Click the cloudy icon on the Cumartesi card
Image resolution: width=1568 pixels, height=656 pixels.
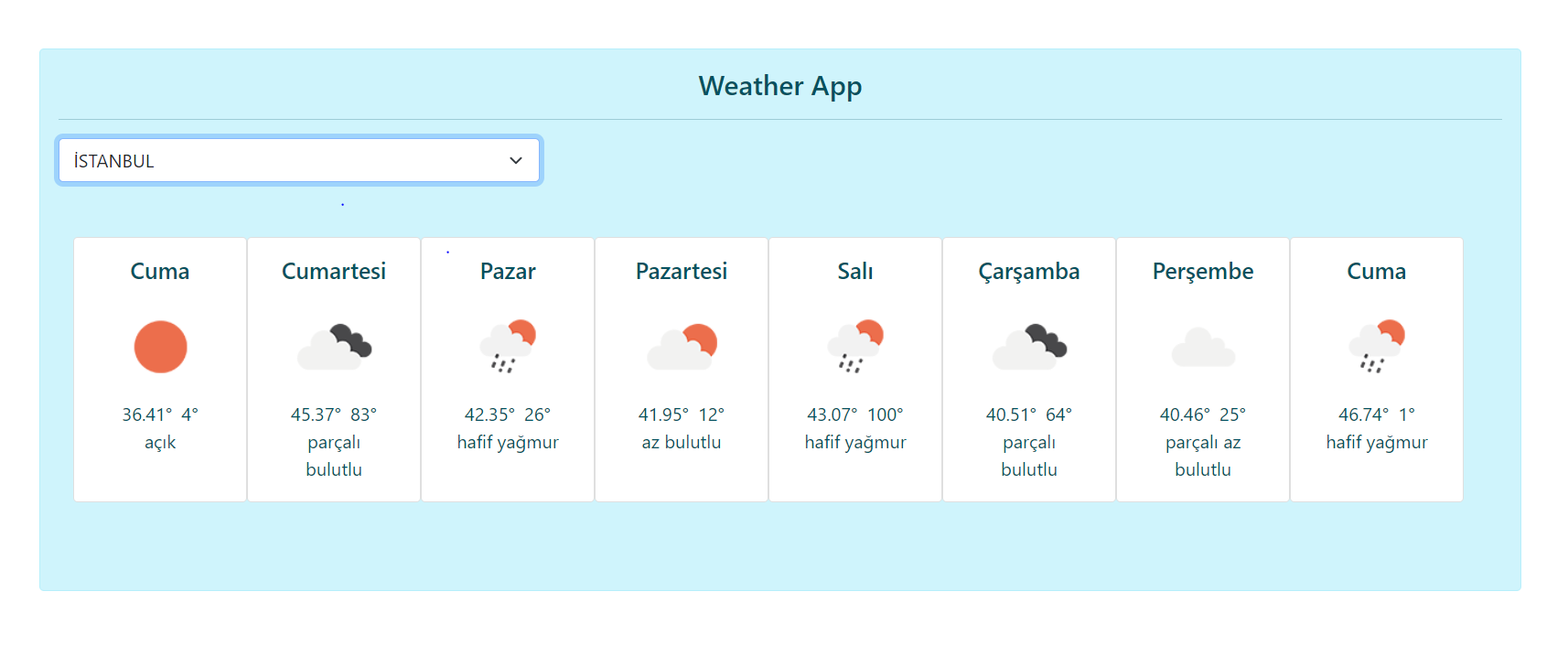334,347
